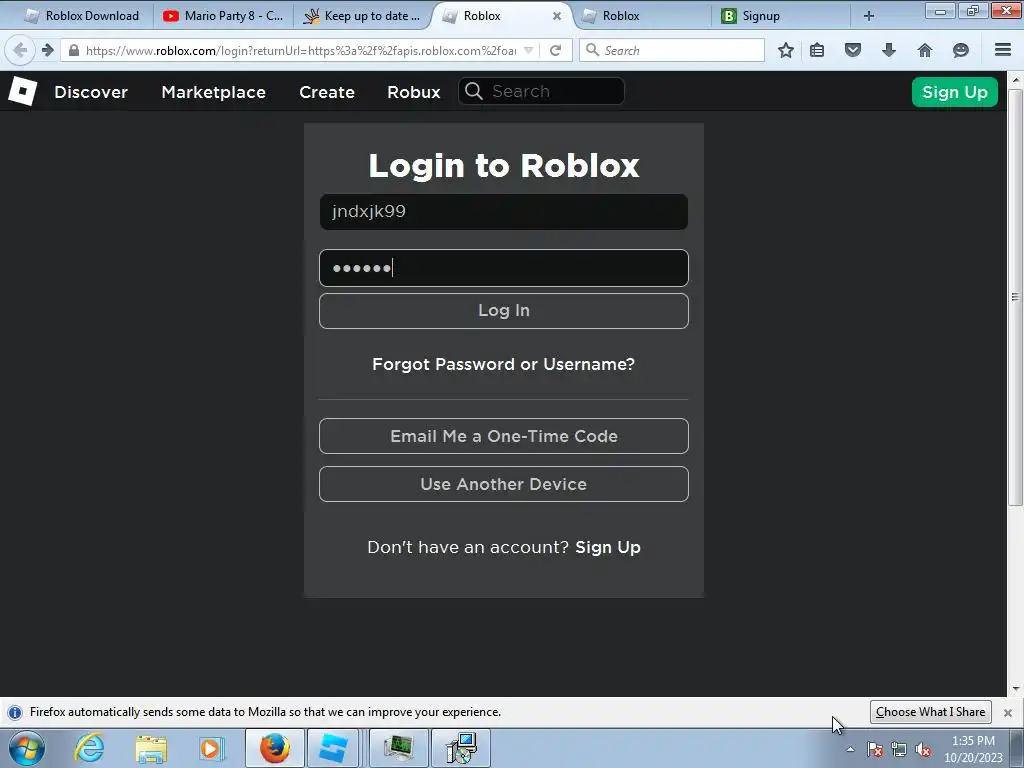The width and height of the screenshot is (1024, 768).
Task: Click Forgot Password or Username link
Action: [504, 364]
